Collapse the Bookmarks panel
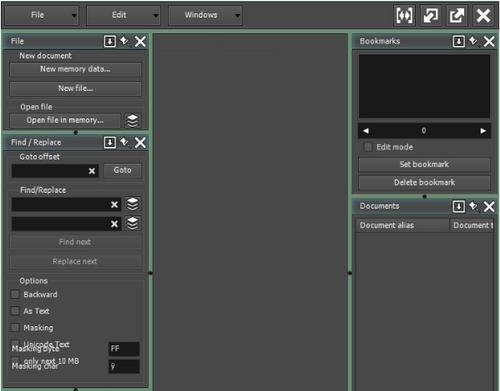This screenshot has height=391, width=500. 459,41
